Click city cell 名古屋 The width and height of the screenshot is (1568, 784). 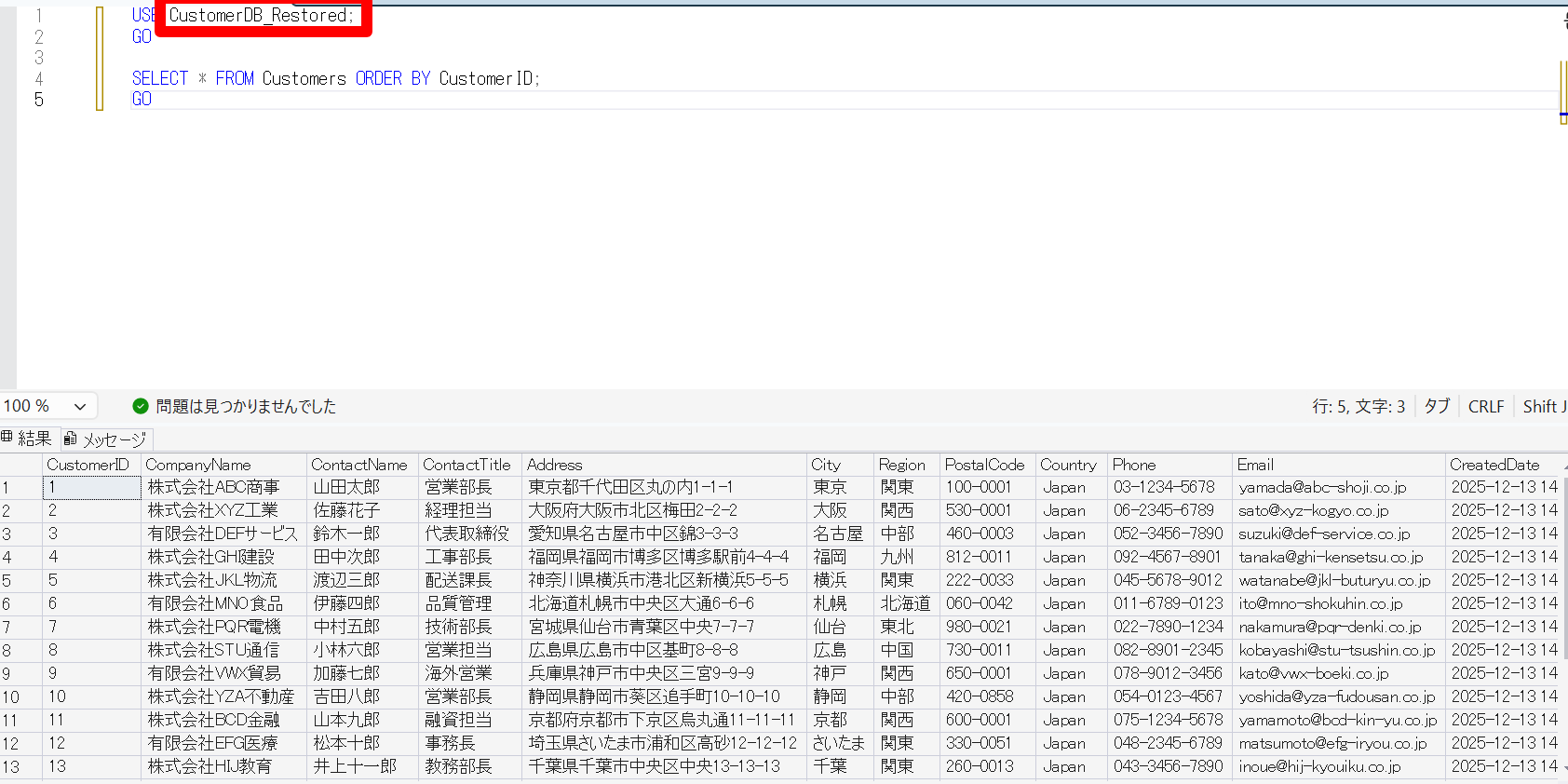(838, 534)
